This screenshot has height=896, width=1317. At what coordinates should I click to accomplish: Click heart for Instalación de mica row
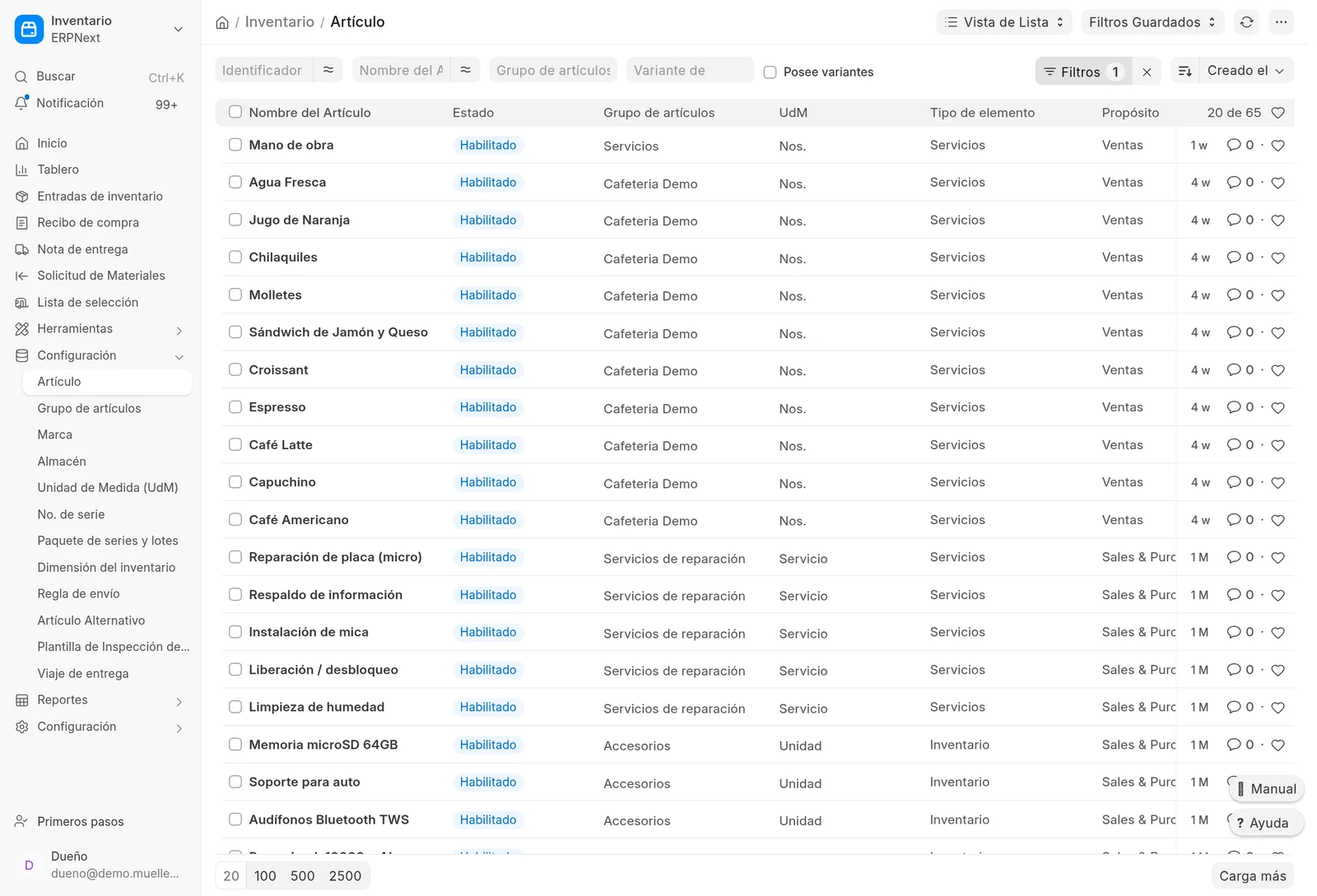[1277, 633]
